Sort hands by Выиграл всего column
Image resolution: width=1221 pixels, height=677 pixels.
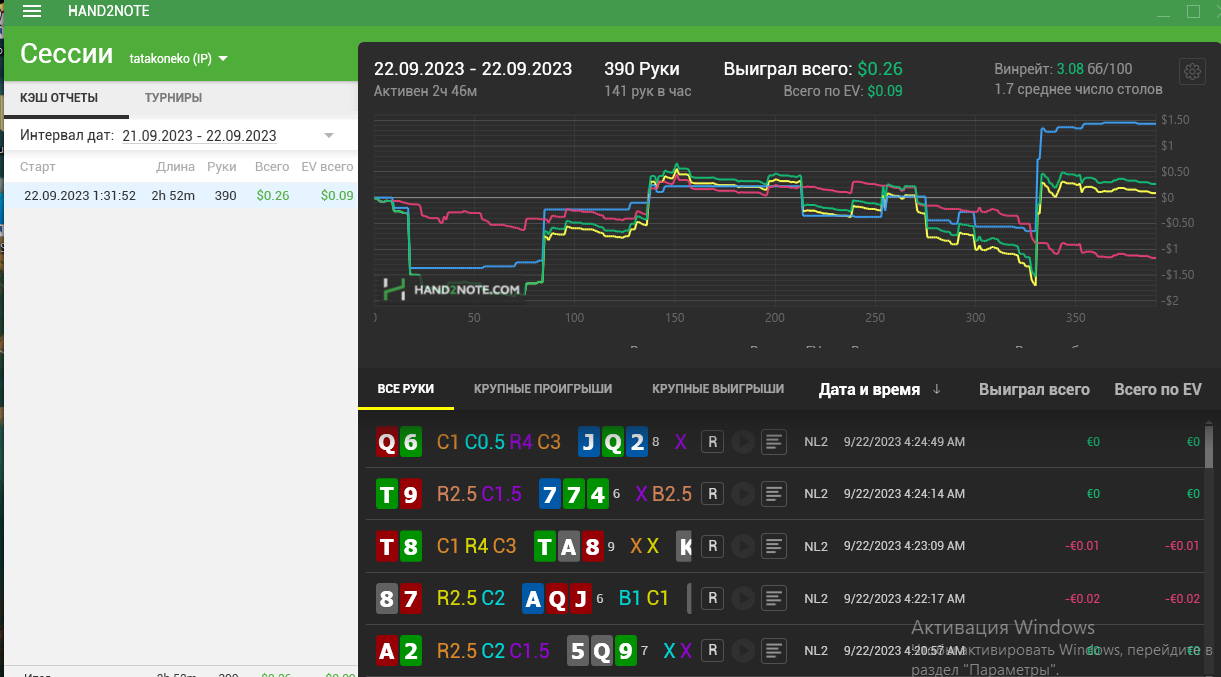point(1034,389)
